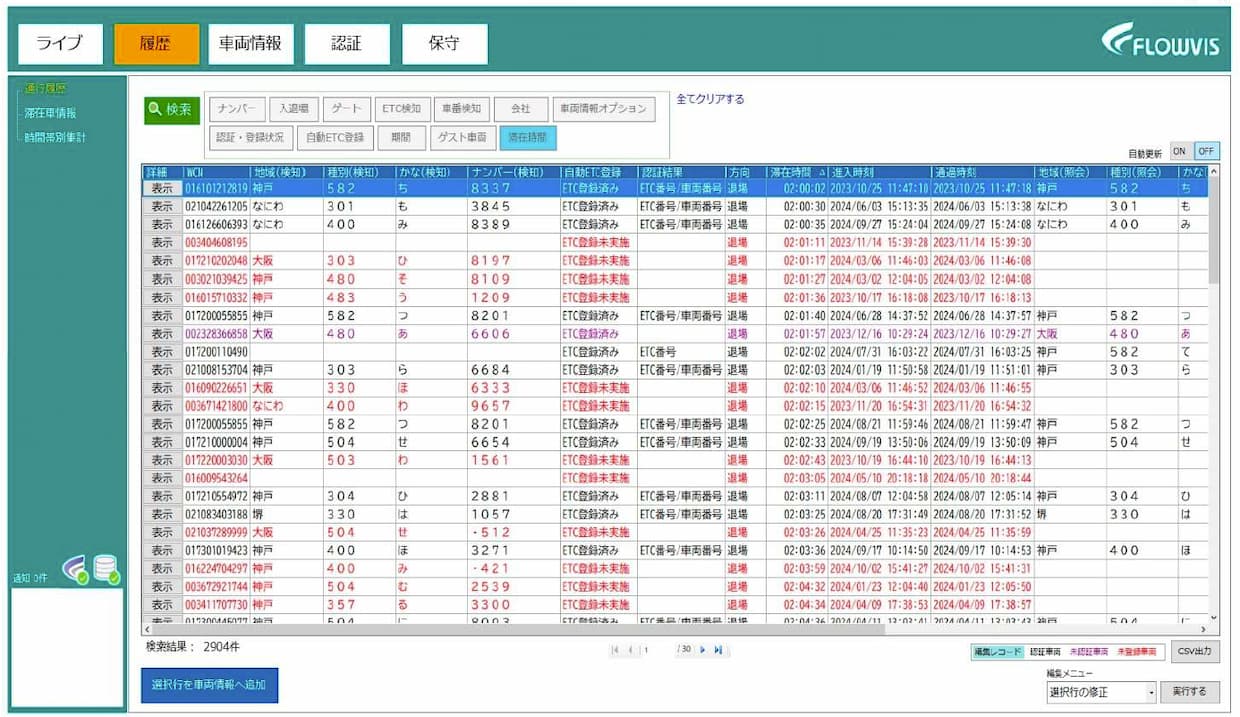This screenshot has height=717, width=1240.
Task: Click the green 検索 search button
Action: point(172,110)
